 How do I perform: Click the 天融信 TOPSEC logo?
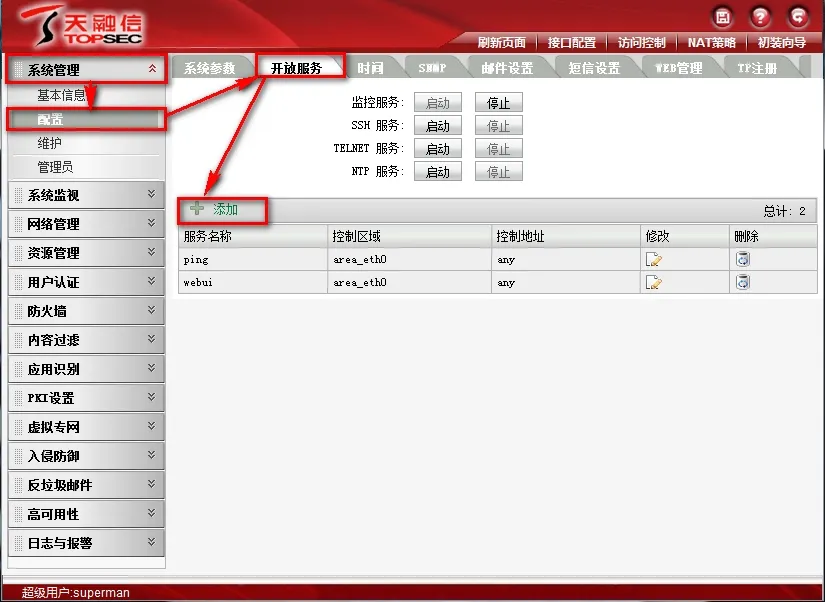[83, 26]
